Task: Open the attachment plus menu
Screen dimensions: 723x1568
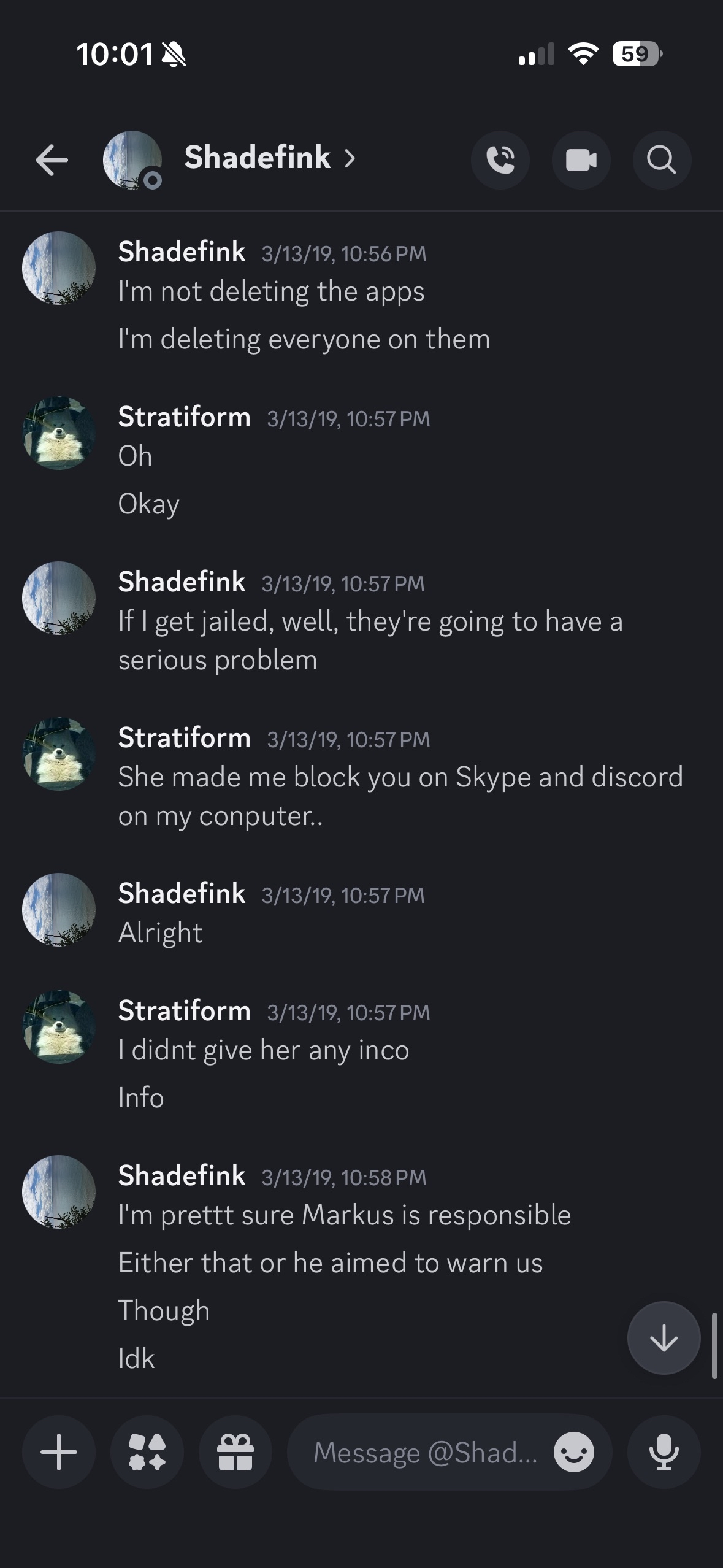Action: click(58, 1452)
